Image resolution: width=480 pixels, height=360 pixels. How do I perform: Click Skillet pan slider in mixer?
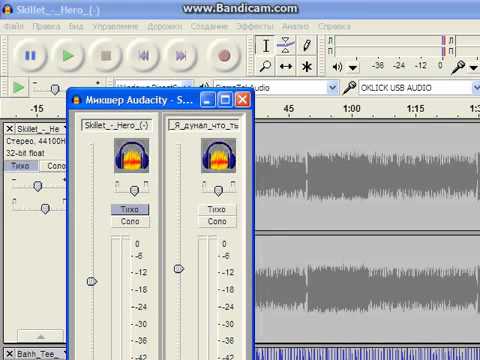click(x=134, y=191)
